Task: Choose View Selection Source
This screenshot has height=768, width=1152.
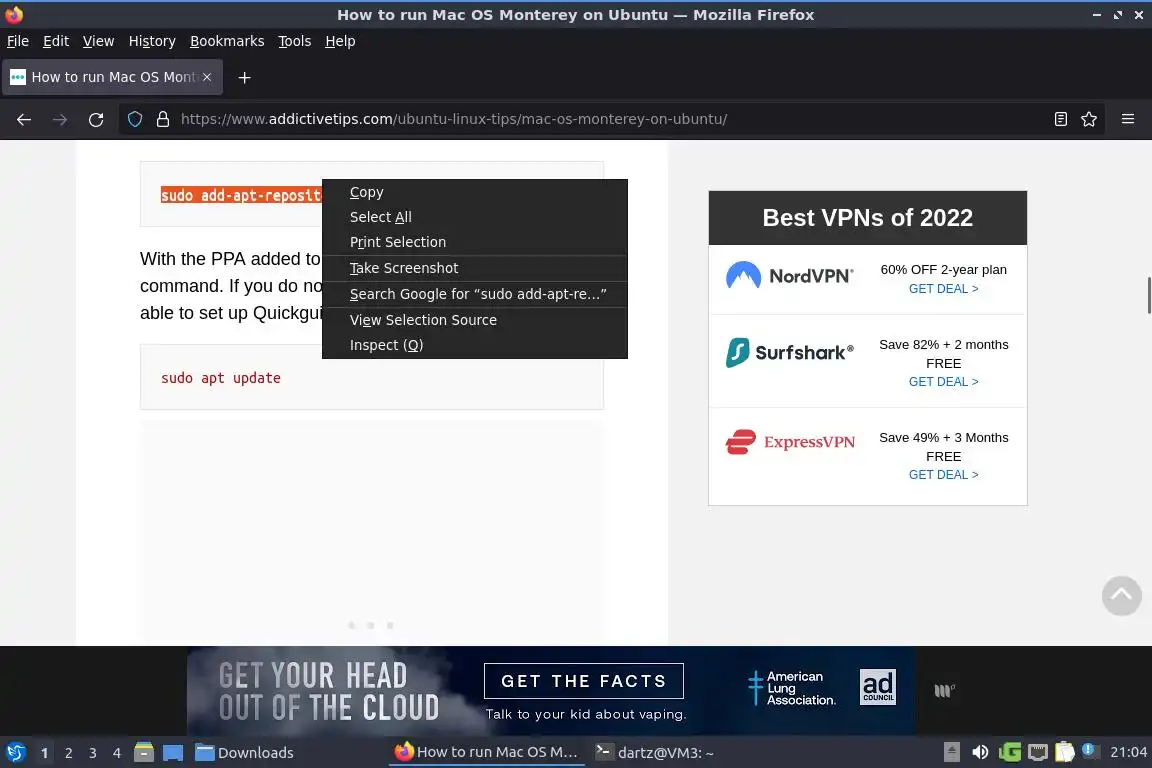Action: [x=475, y=320]
